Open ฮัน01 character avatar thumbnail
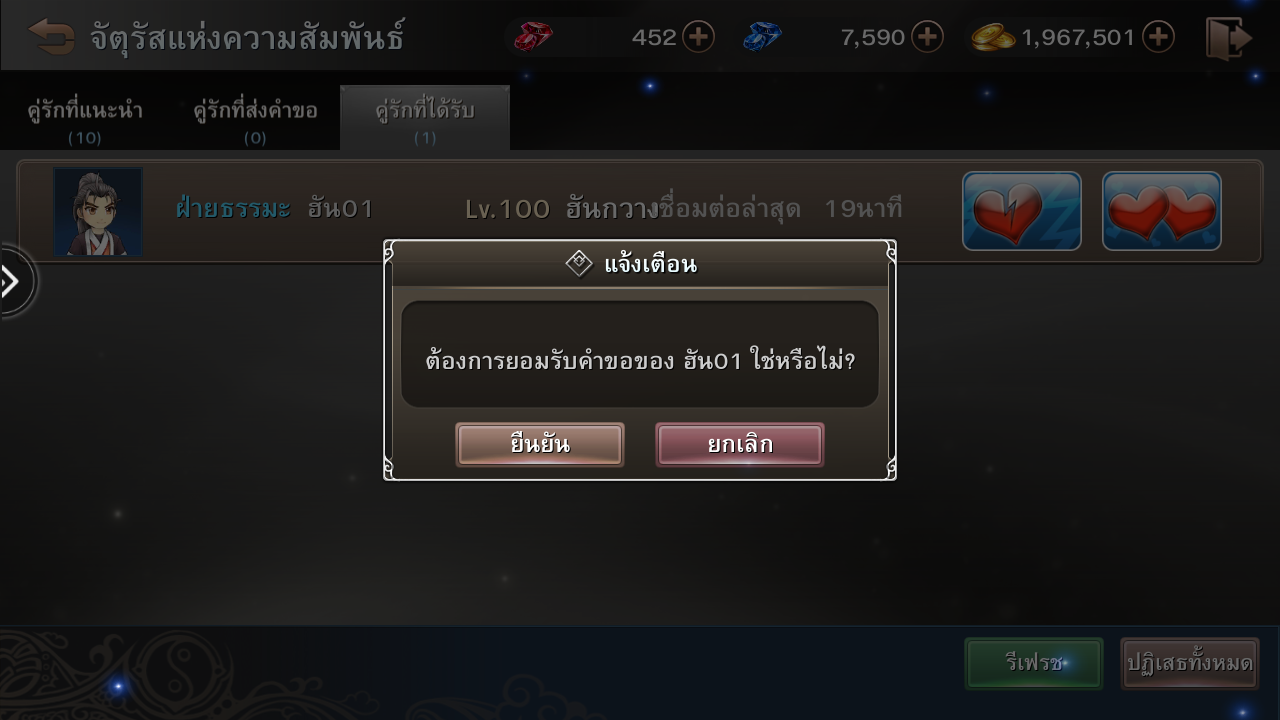 (98, 211)
